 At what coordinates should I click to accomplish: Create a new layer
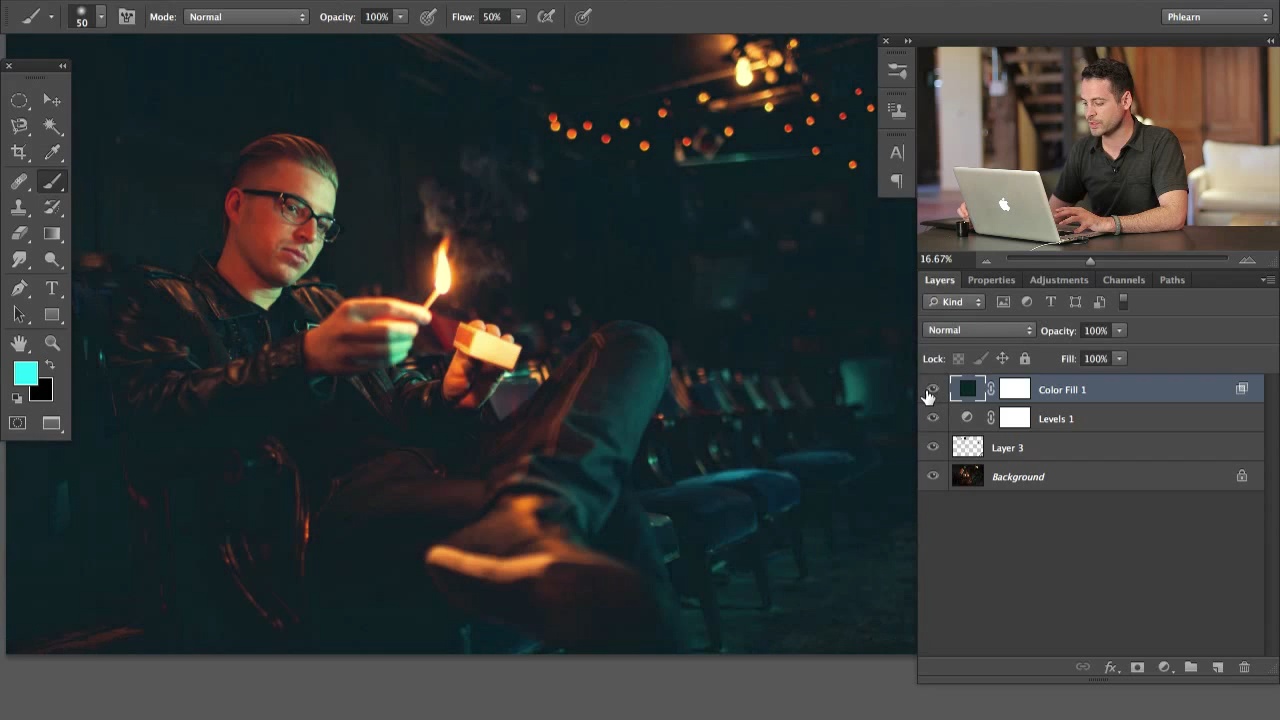pos(1218,668)
